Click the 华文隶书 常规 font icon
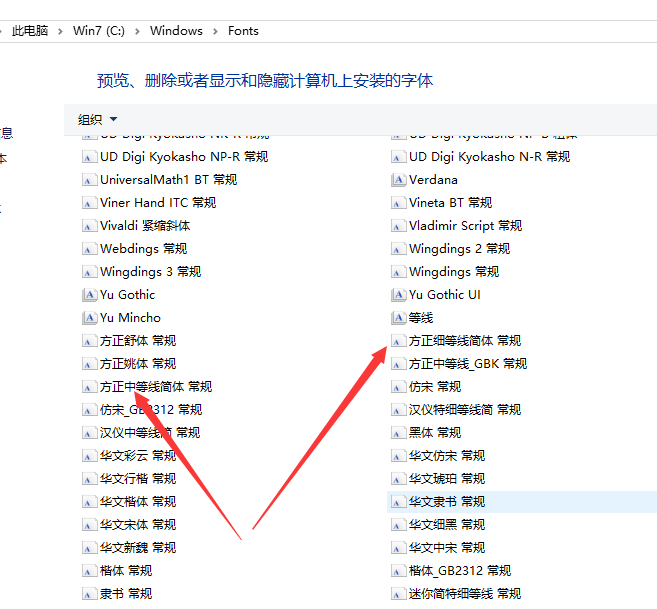The image size is (657, 609). (x=398, y=502)
